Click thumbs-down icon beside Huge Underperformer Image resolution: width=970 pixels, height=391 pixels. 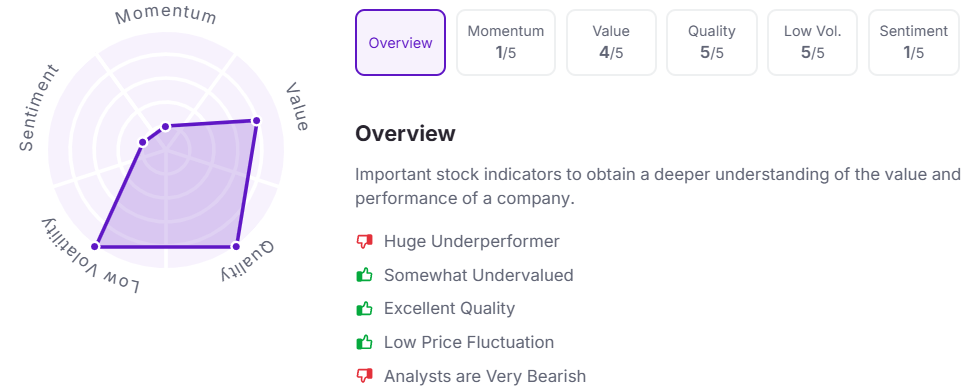[364, 241]
